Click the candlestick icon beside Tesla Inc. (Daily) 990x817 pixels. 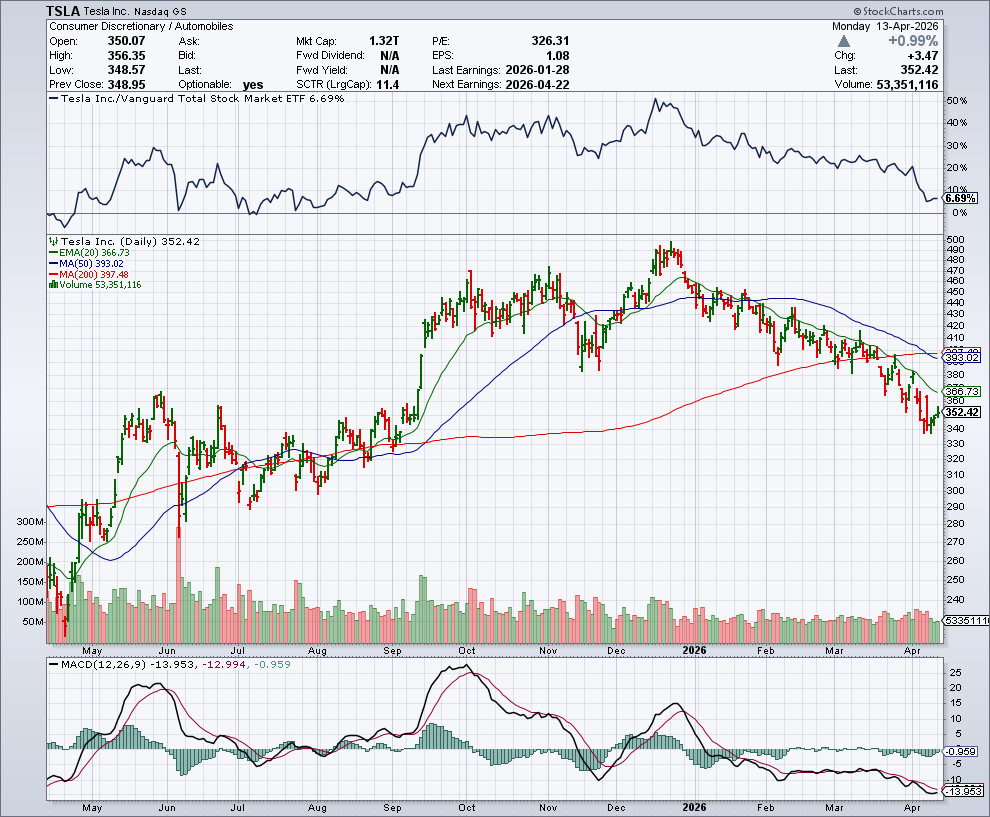click(54, 241)
